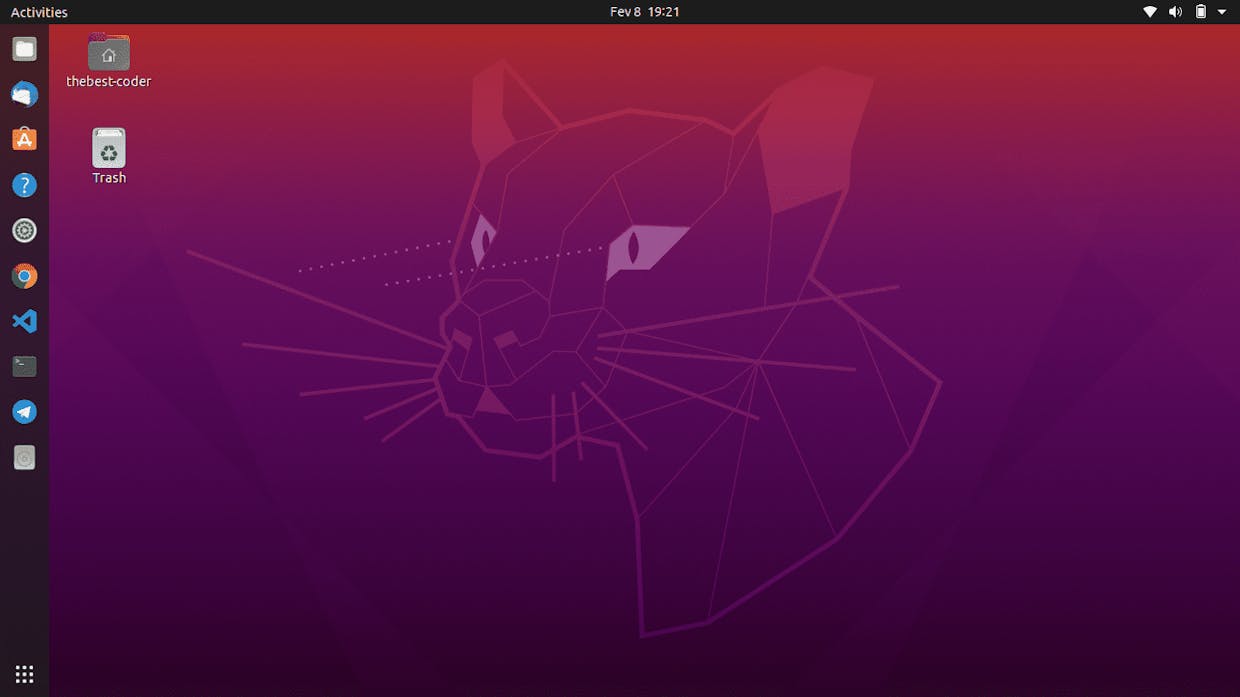Open the Files app in the dock
This screenshot has width=1240, height=697.
[x=24, y=49]
